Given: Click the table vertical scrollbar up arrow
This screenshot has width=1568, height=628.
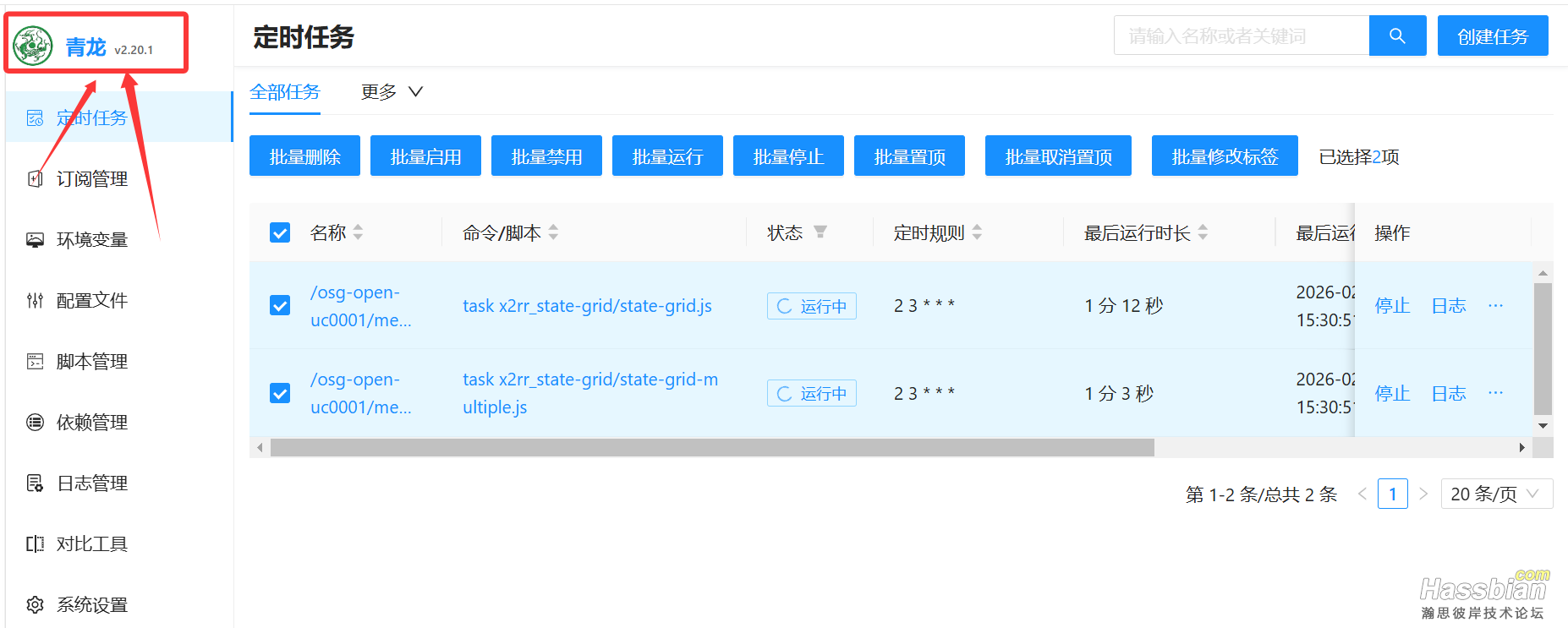Looking at the screenshot, I should 1543,273.
